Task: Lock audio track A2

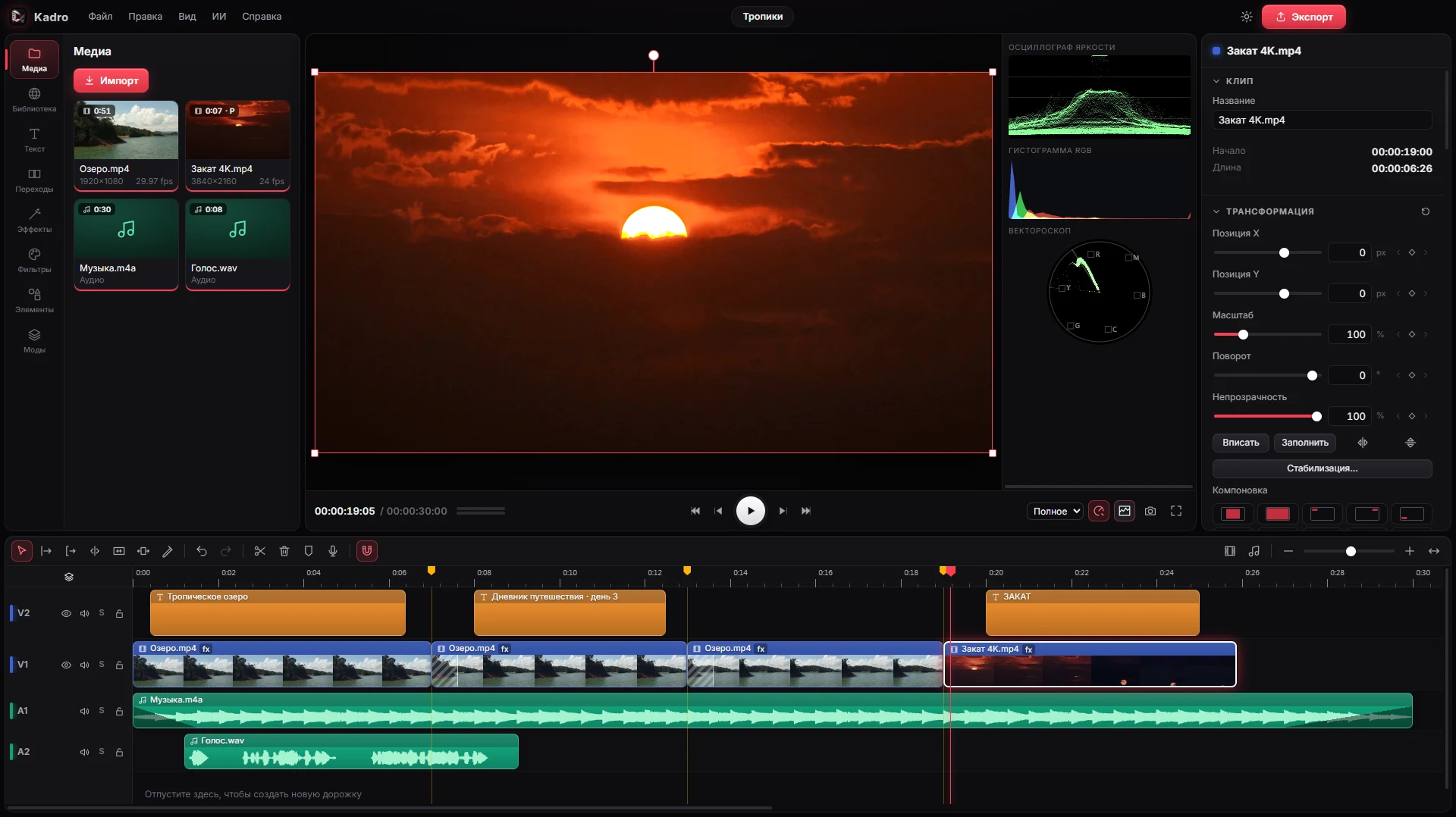Action: click(119, 752)
